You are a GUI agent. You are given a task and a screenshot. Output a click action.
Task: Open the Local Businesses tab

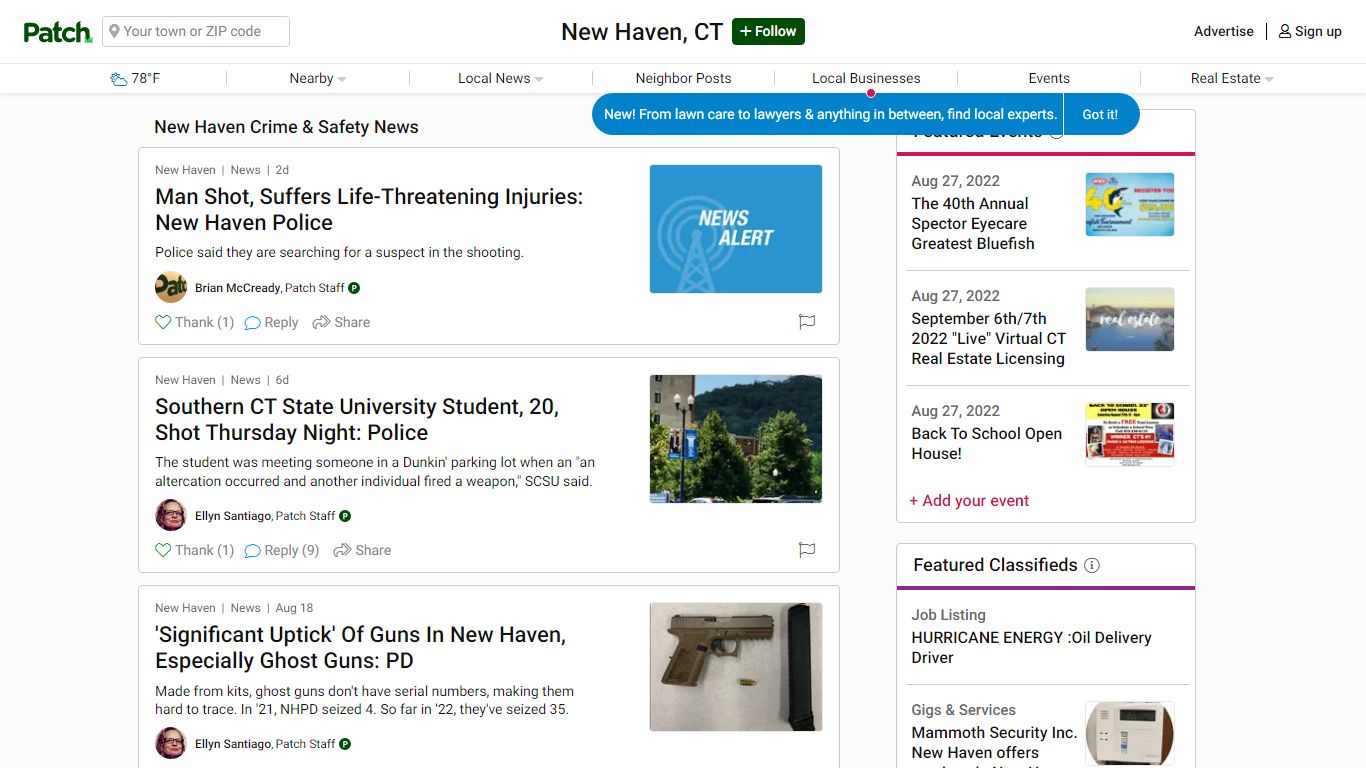click(866, 78)
